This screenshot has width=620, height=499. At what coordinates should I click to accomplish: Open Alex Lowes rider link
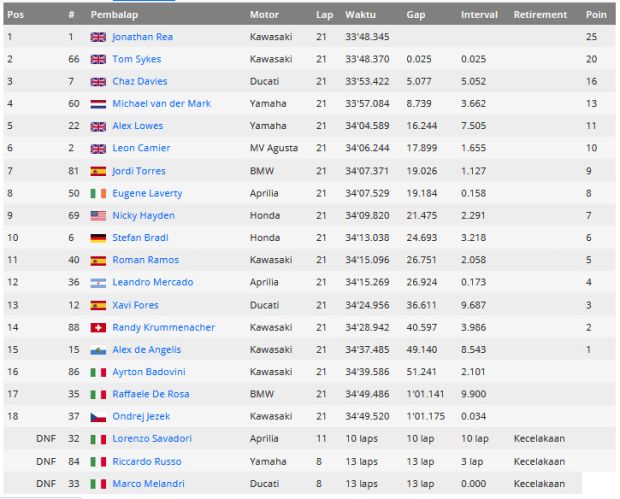(x=138, y=126)
